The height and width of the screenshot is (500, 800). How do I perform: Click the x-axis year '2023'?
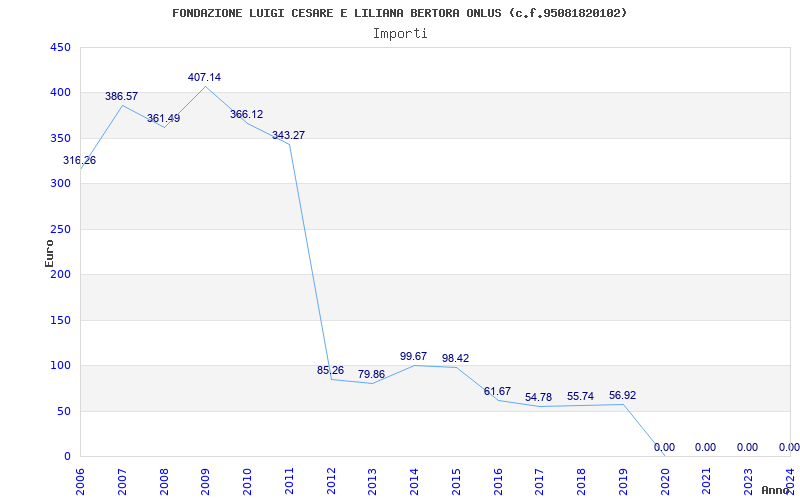click(x=748, y=482)
